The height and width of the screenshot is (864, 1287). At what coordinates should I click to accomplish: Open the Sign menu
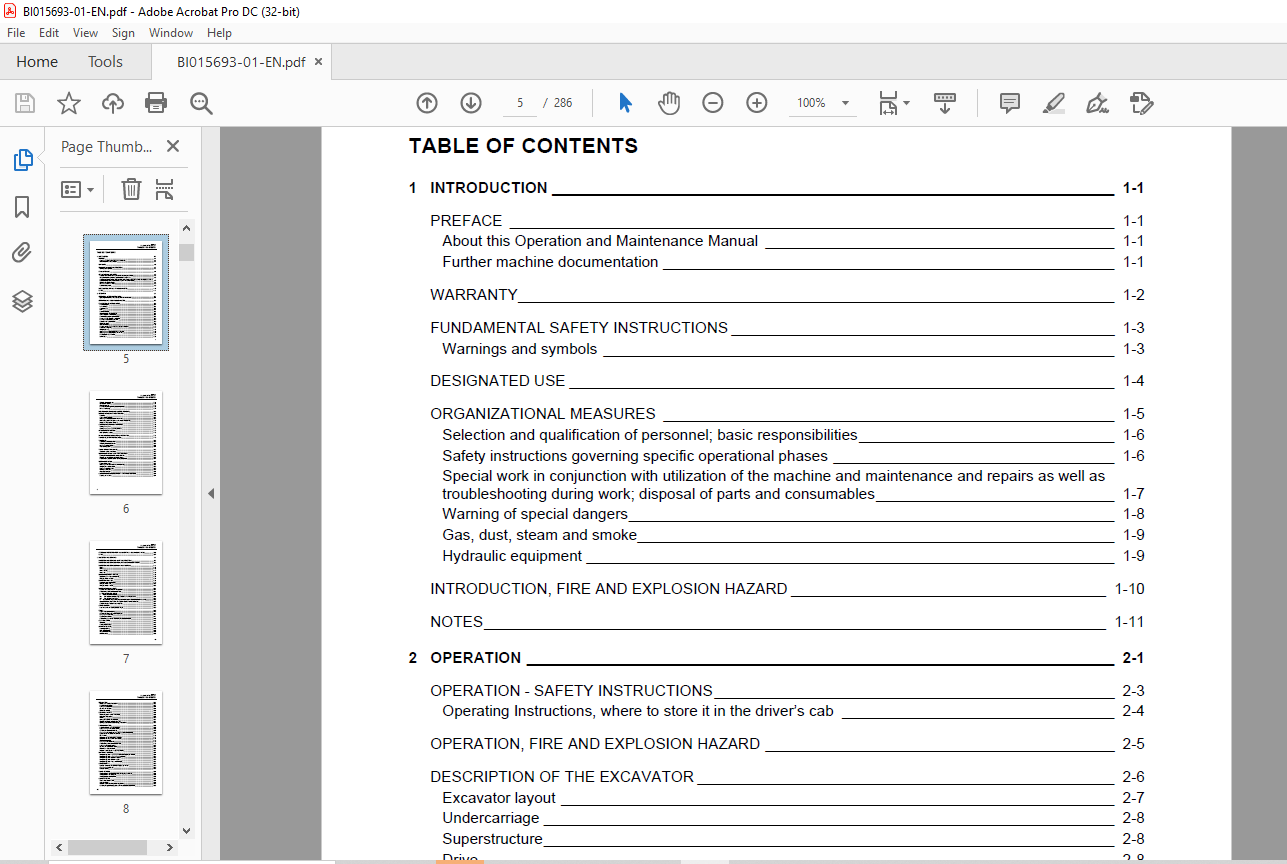click(124, 33)
